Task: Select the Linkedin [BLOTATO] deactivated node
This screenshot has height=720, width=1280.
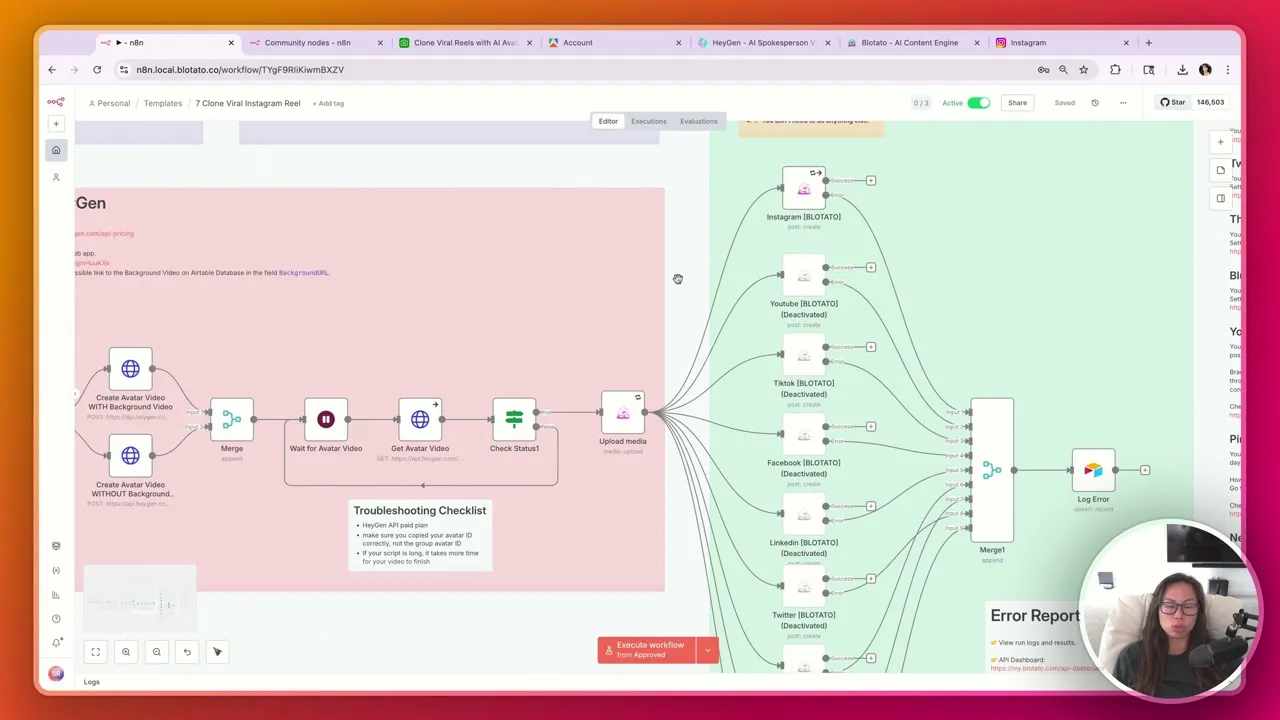Action: coord(804,514)
